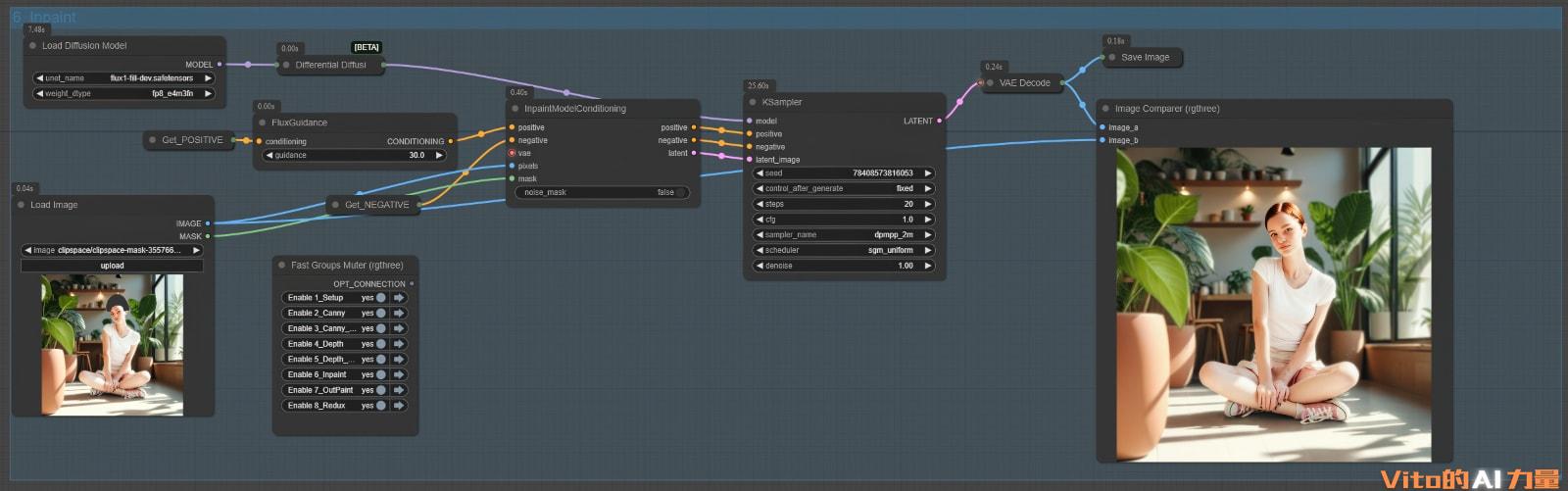Click next arrow on scheduler field
The height and width of the screenshot is (491, 1568).
coord(928,250)
